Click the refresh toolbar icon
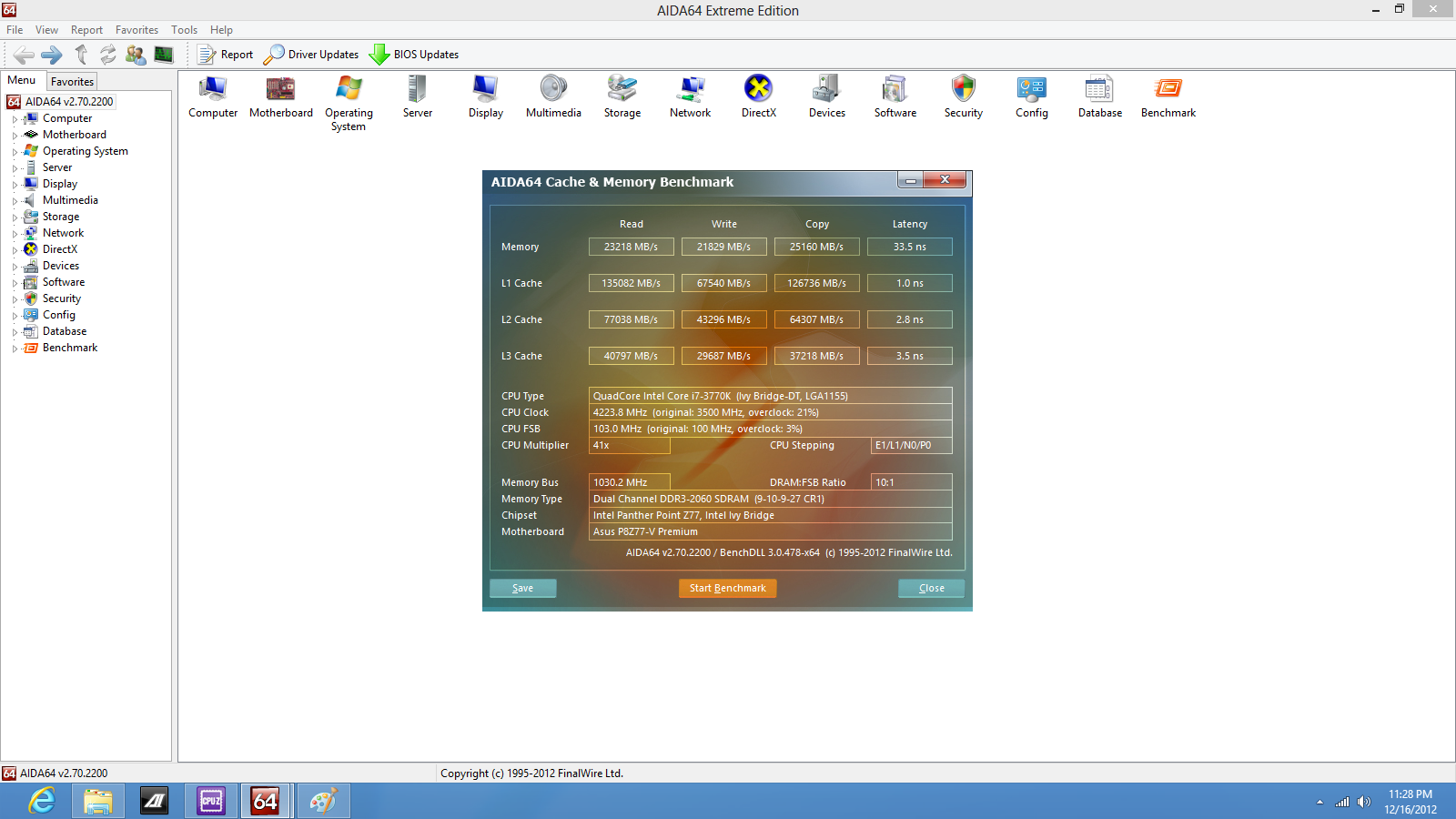Viewport: 1456px width, 819px height. tap(108, 55)
